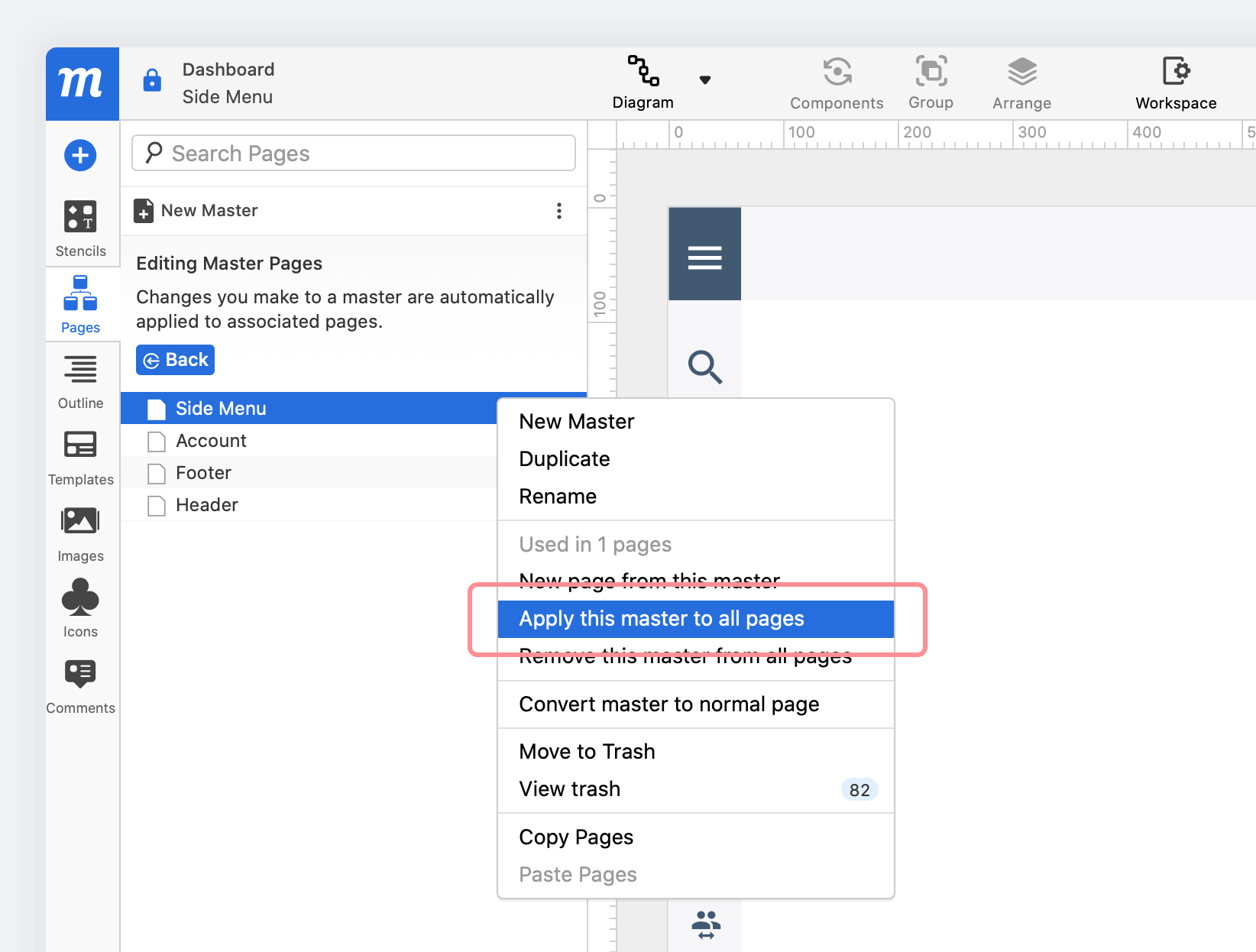Expand the Diagram tool dropdown arrow

click(705, 80)
